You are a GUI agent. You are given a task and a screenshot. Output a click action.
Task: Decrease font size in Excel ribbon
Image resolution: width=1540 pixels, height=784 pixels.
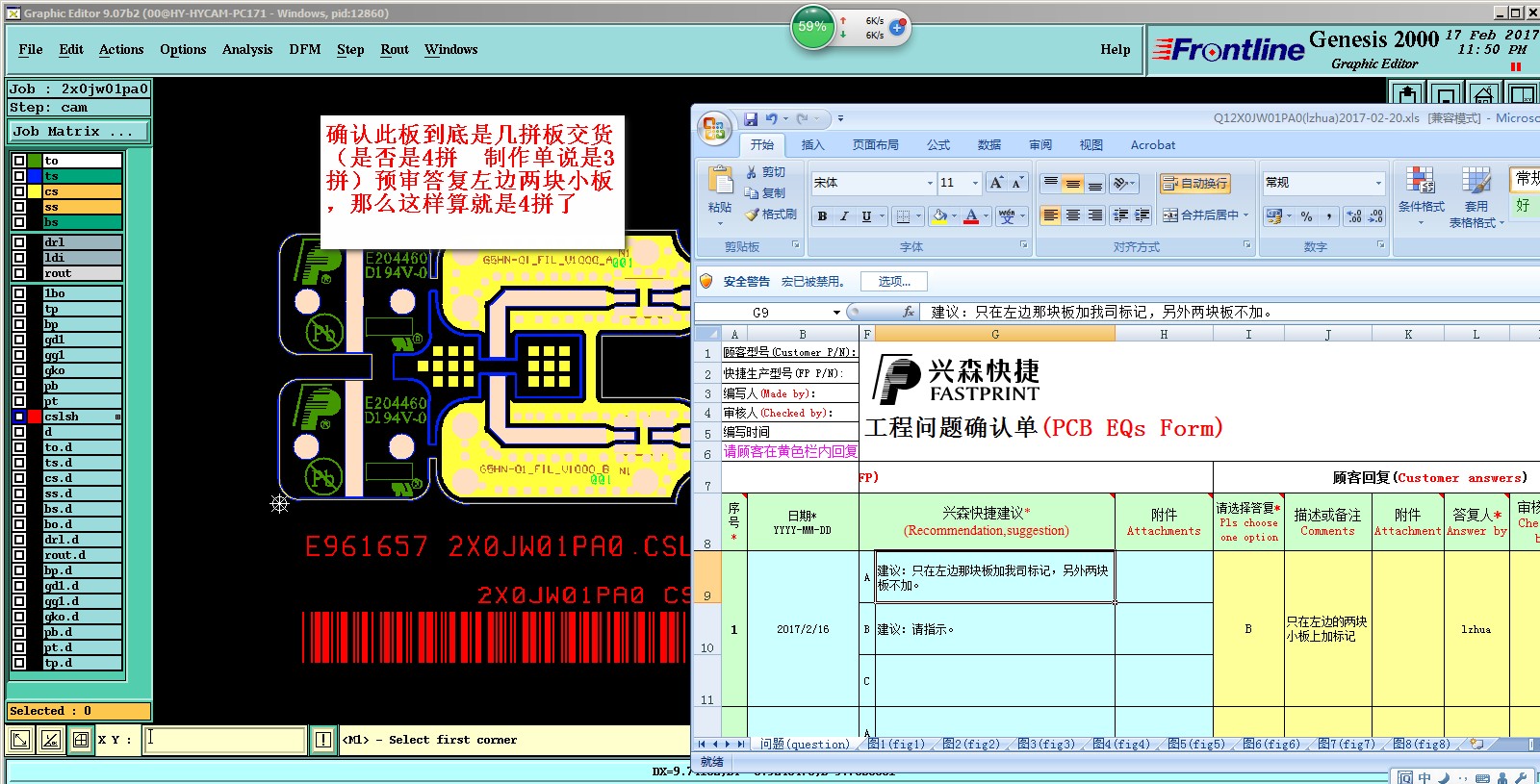click(1017, 183)
